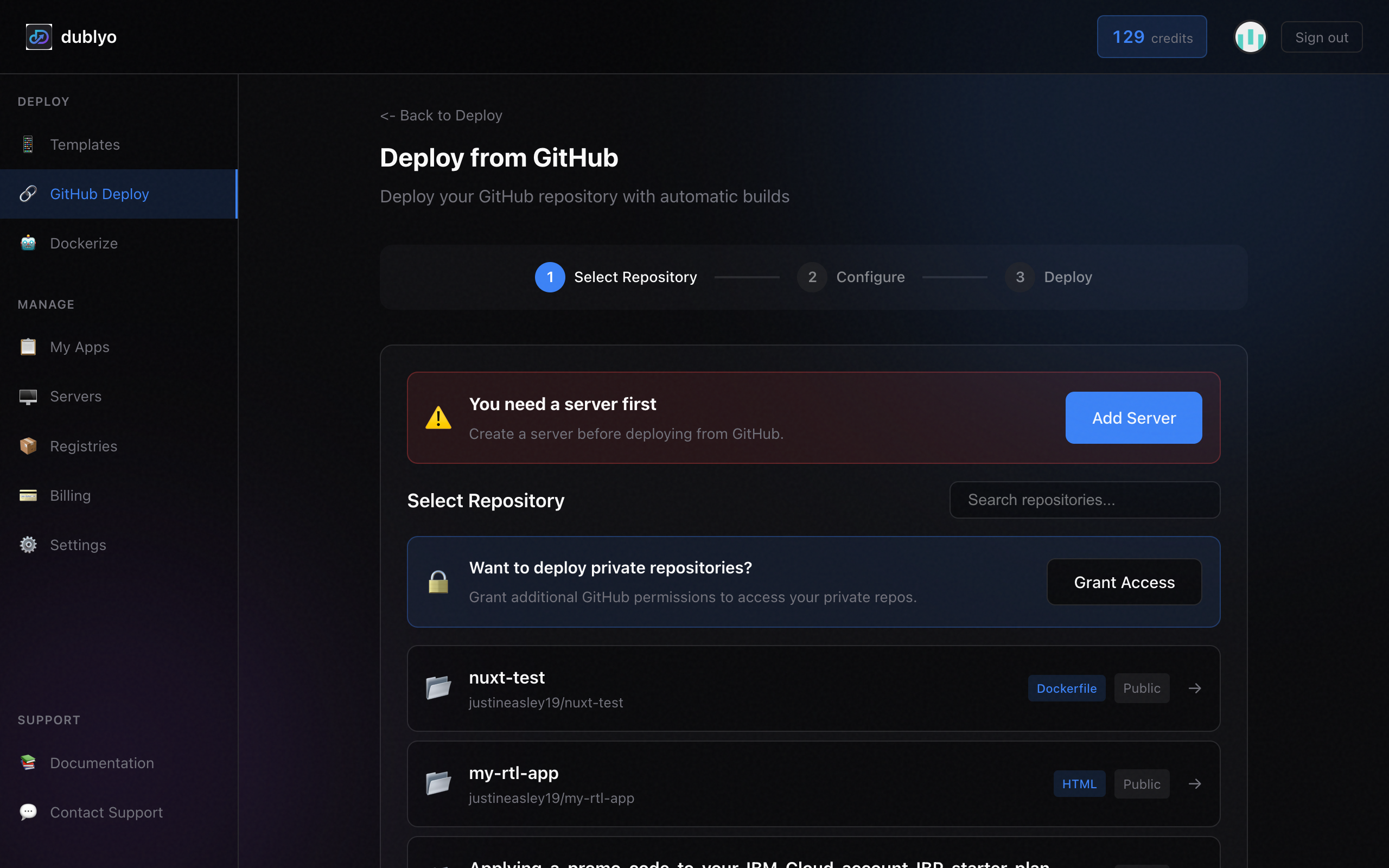Click the Templates phone icon in sidebar

coord(28,144)
